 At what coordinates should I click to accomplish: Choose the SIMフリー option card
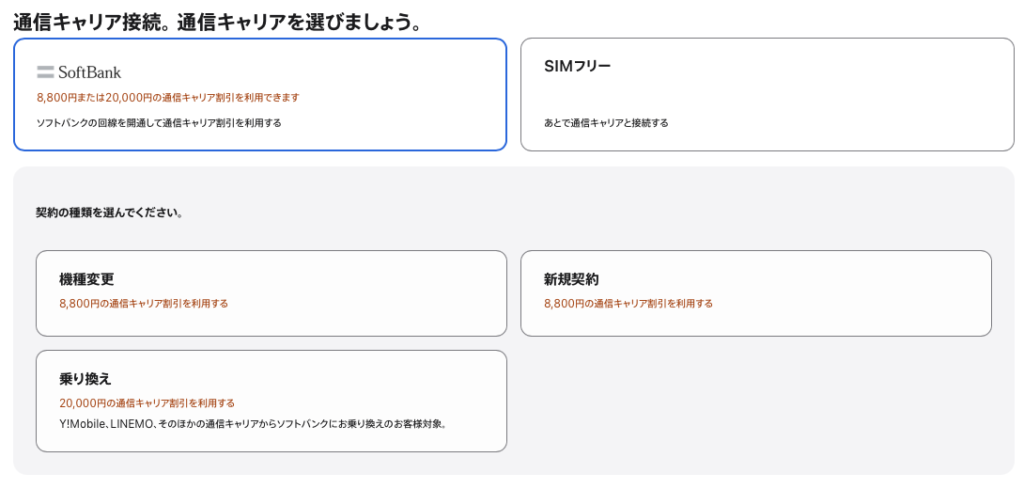[x=767, y=95]
